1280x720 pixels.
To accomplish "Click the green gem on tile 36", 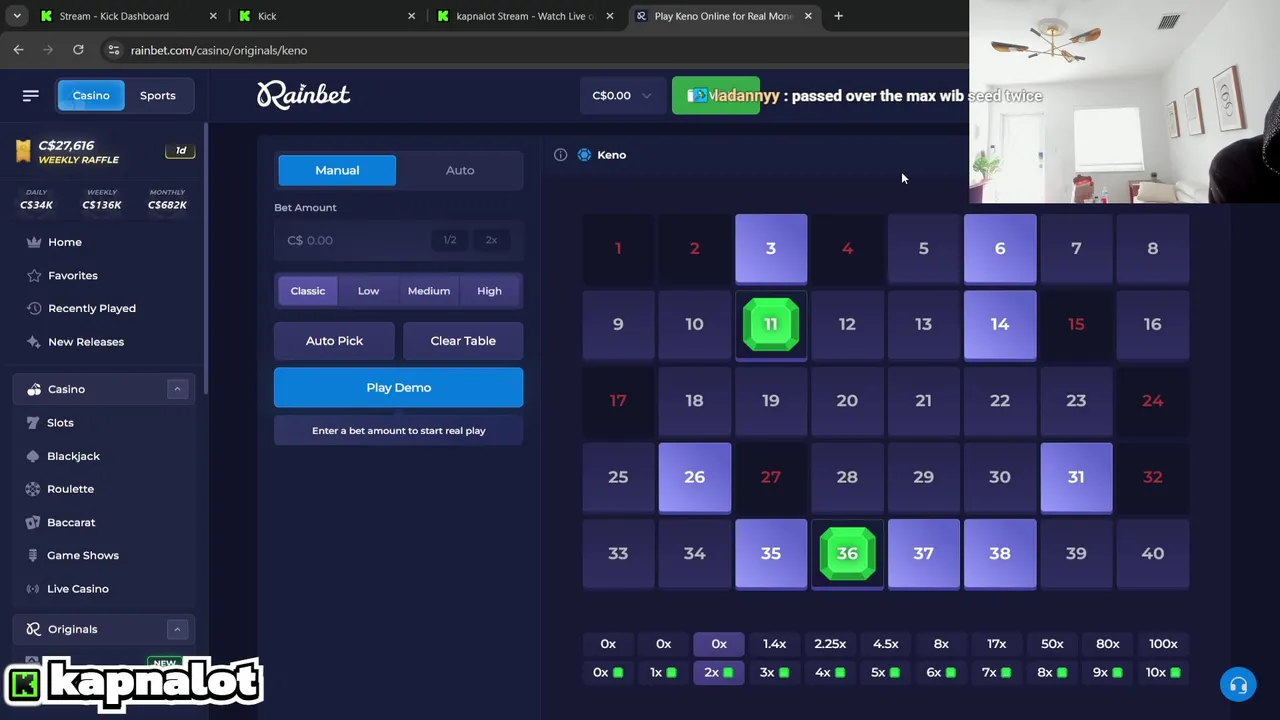I will coord(847,553).
